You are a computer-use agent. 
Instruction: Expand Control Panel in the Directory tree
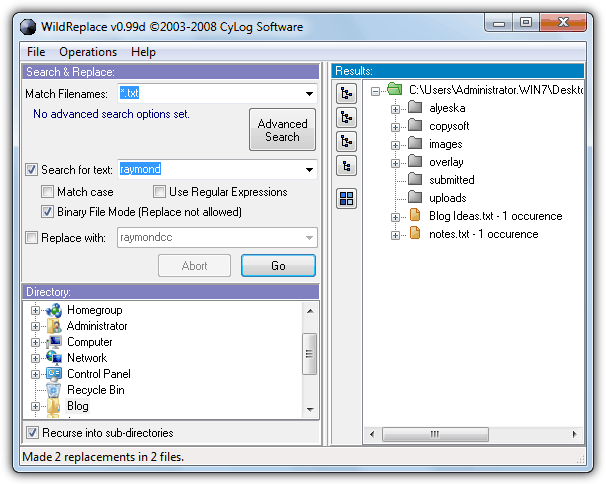tap(35, 374)
